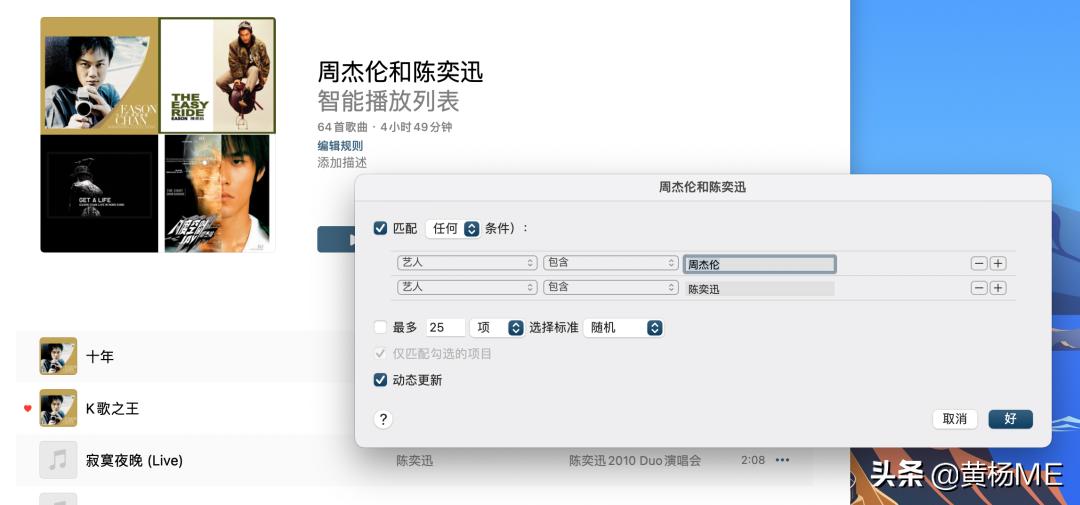Click the 陈奕迅 artist text field
1080x505 pixels.
click(x=760, y=289)
